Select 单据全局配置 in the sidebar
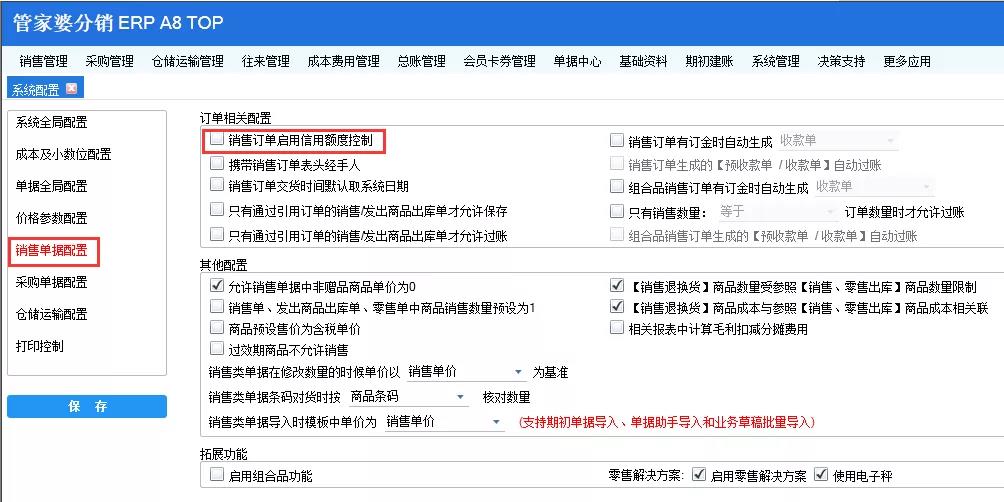1004x502 pixels. (x=51, y=186)
